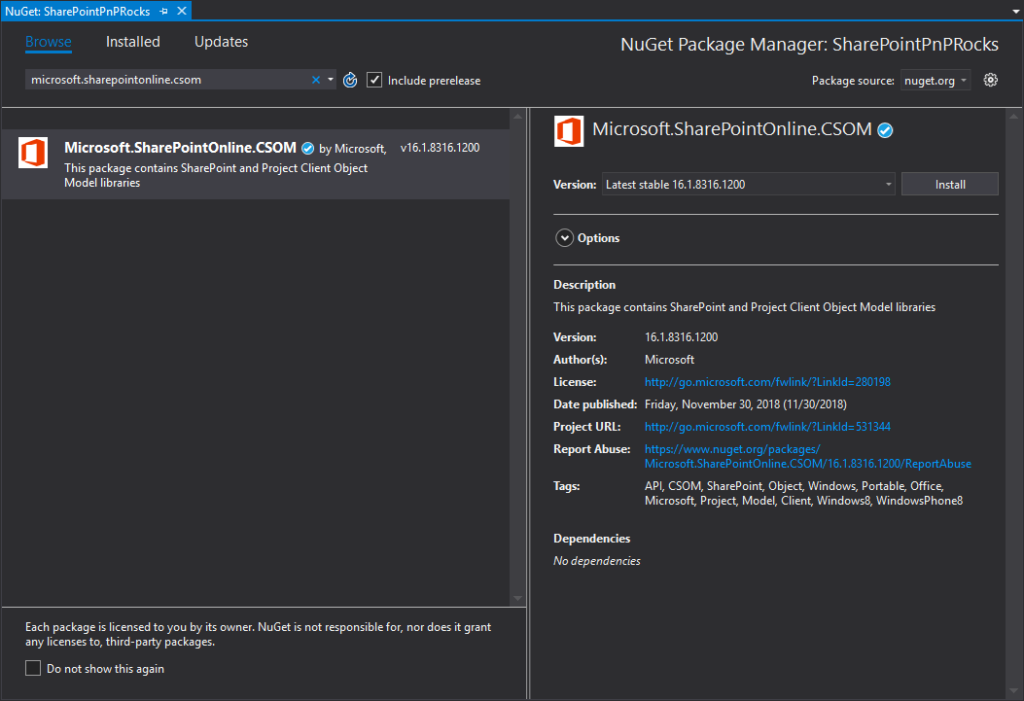Click the Office logo in the package list
The width and height of the screenshot is (1024, 701).
33,153
